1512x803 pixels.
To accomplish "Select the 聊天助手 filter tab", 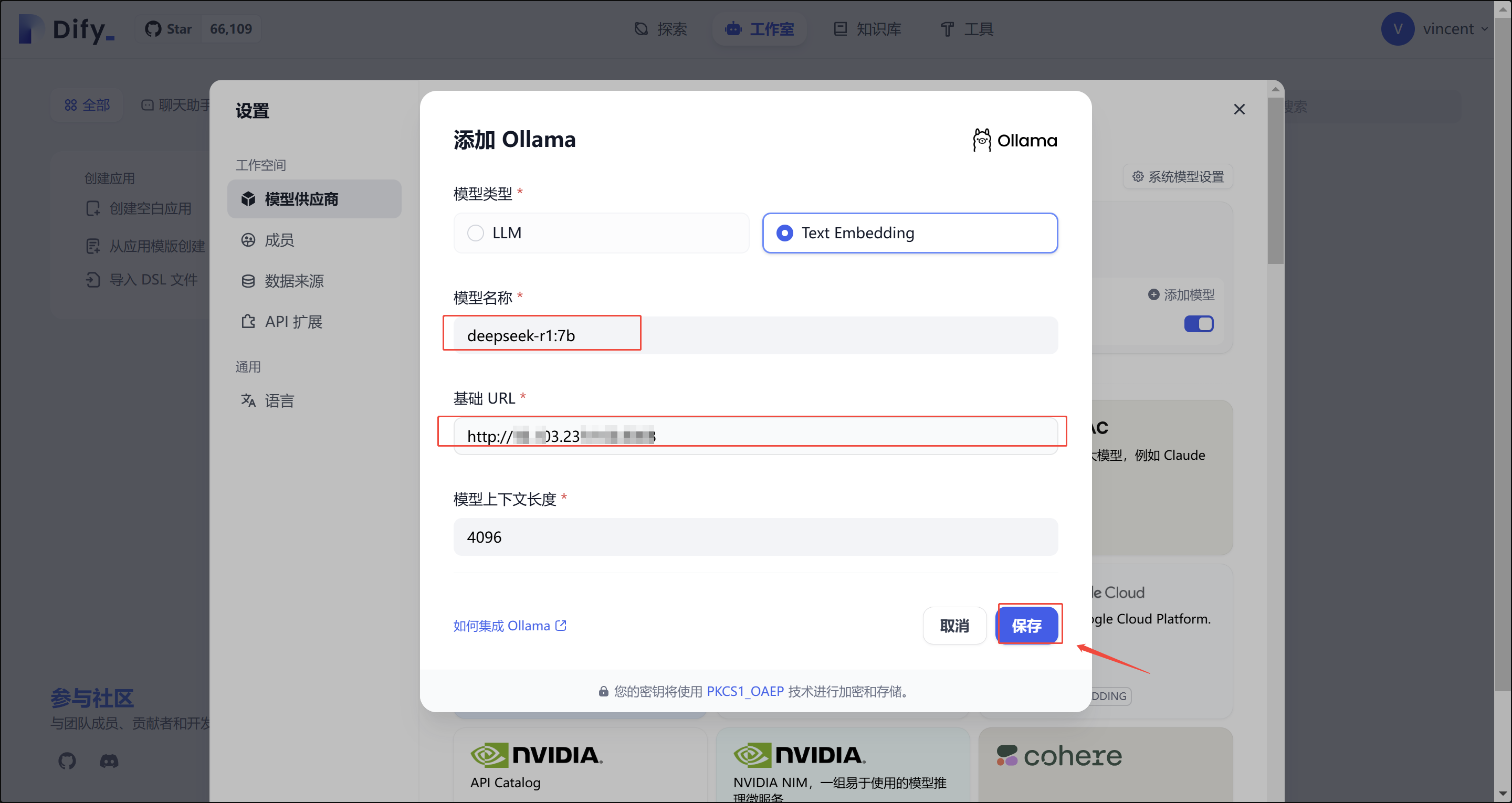I will (175, 105).
